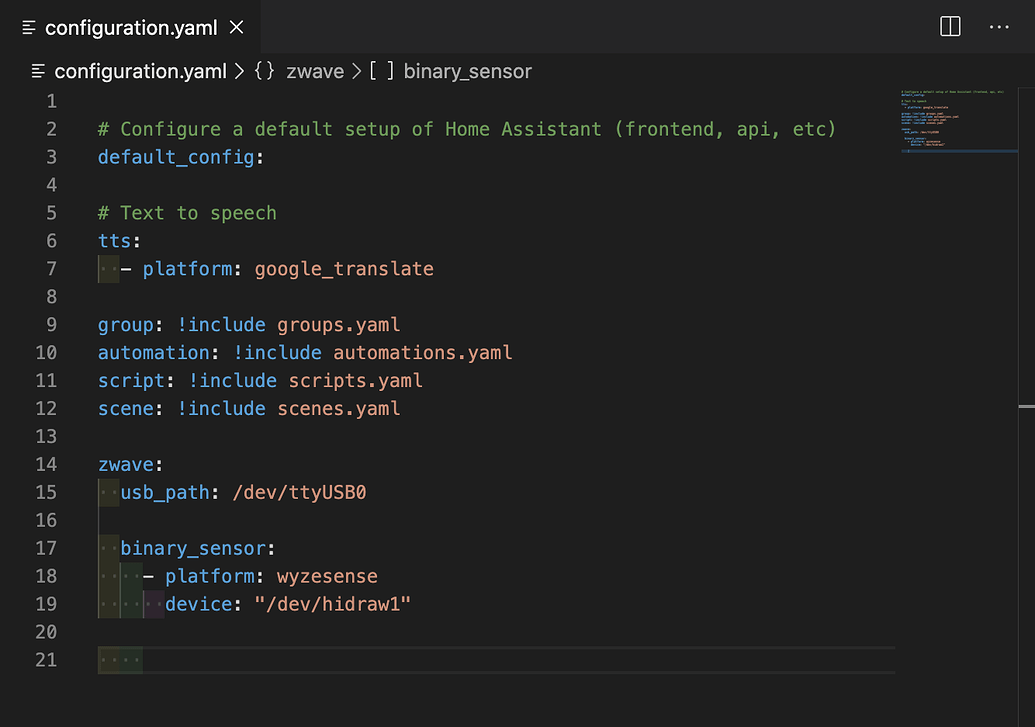1035x727 pixels.
Task: Click the scripts.yaml include reference
Action: click(x=357, y=380)
